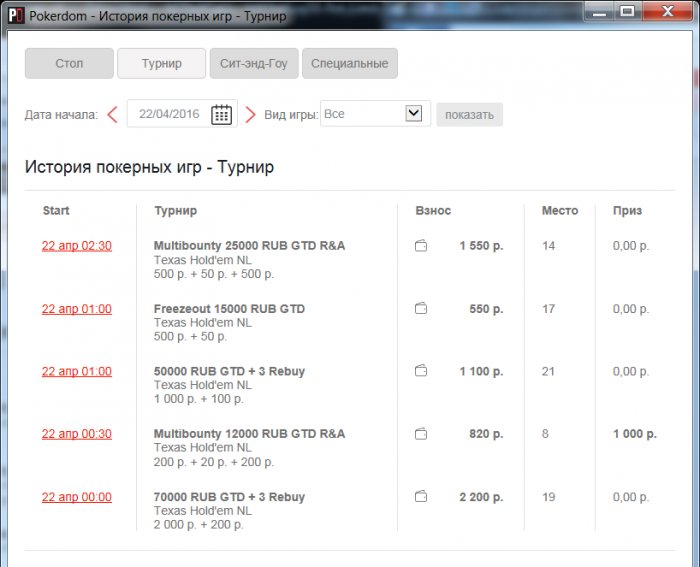Click place value 21
This screenshot has width=700, height=567.
click(549, 371)
